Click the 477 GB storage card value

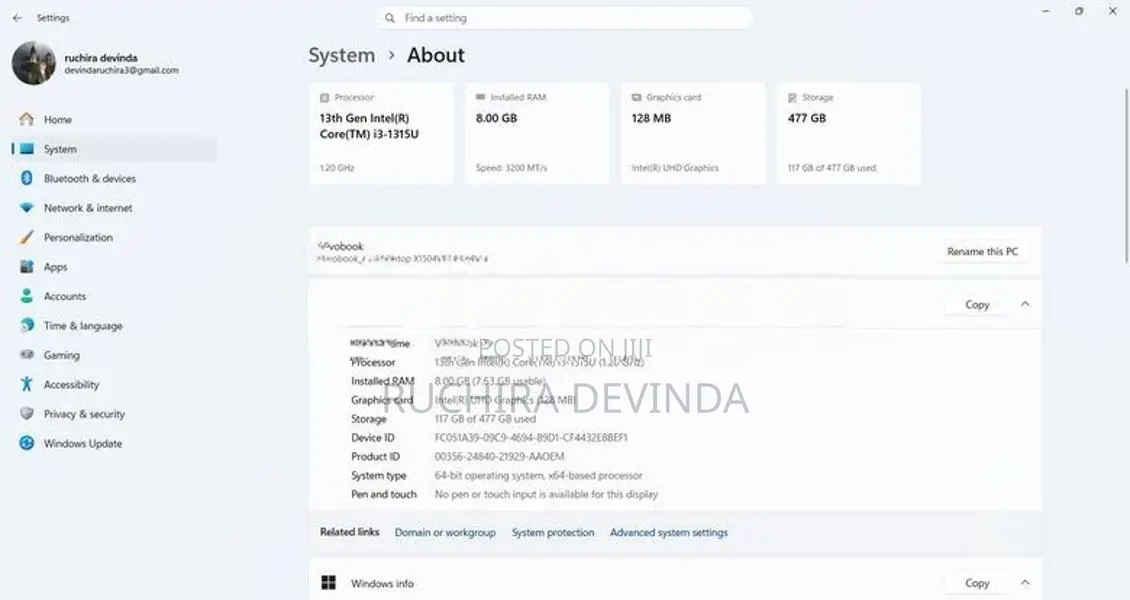pos(807,118)
